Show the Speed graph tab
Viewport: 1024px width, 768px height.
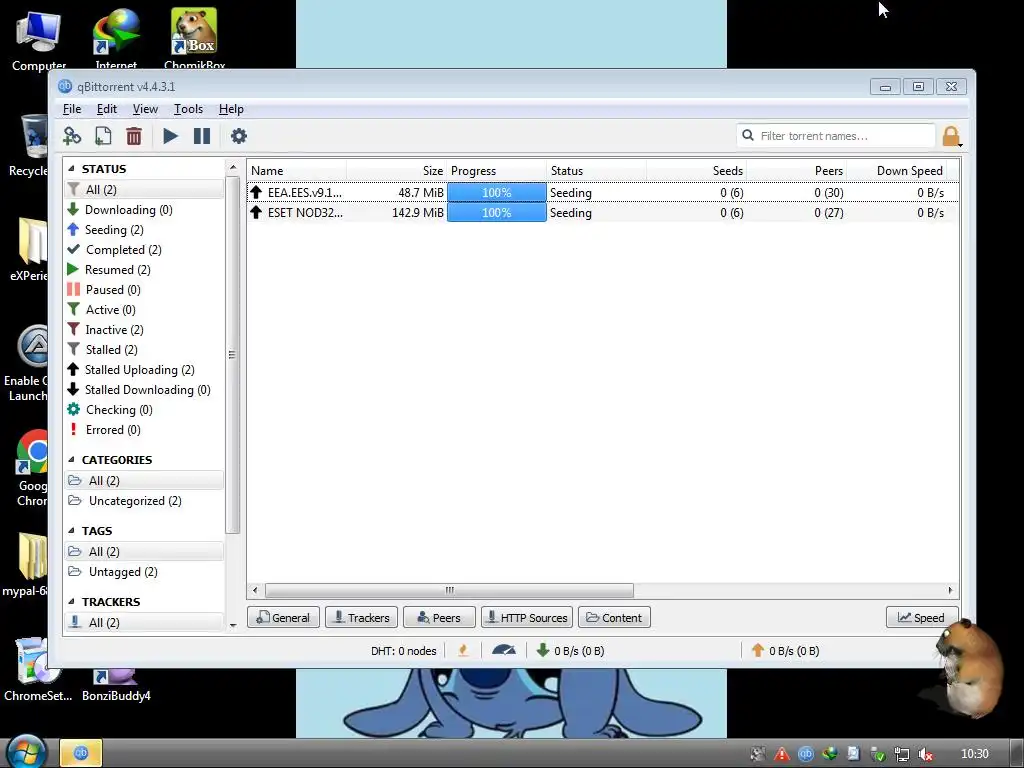point(921,618)
